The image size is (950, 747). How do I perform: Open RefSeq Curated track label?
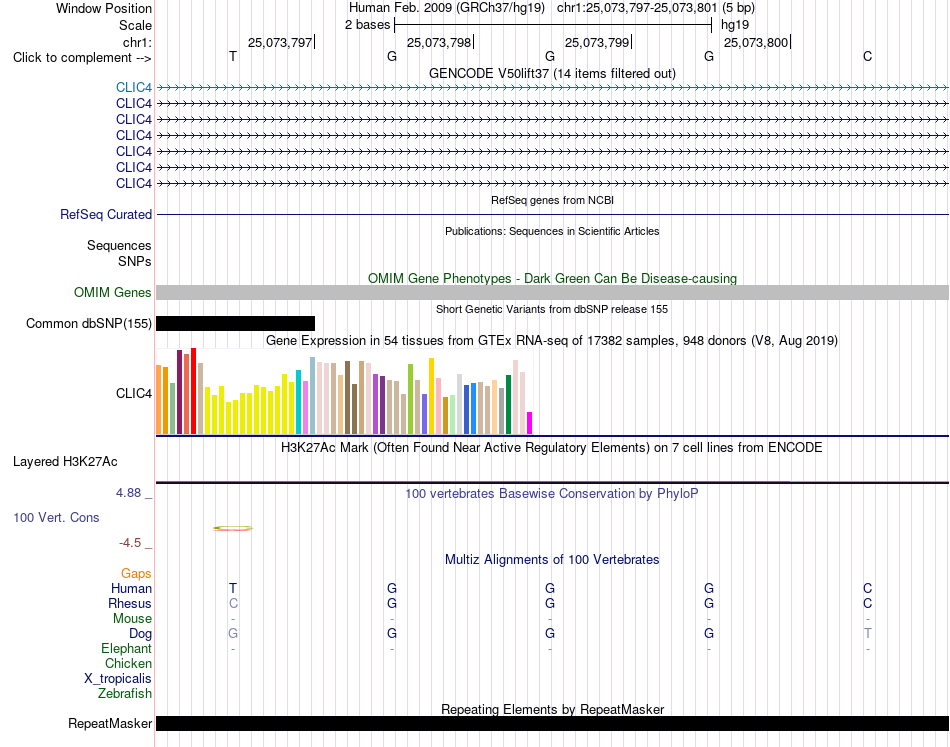tap(106, 214)
